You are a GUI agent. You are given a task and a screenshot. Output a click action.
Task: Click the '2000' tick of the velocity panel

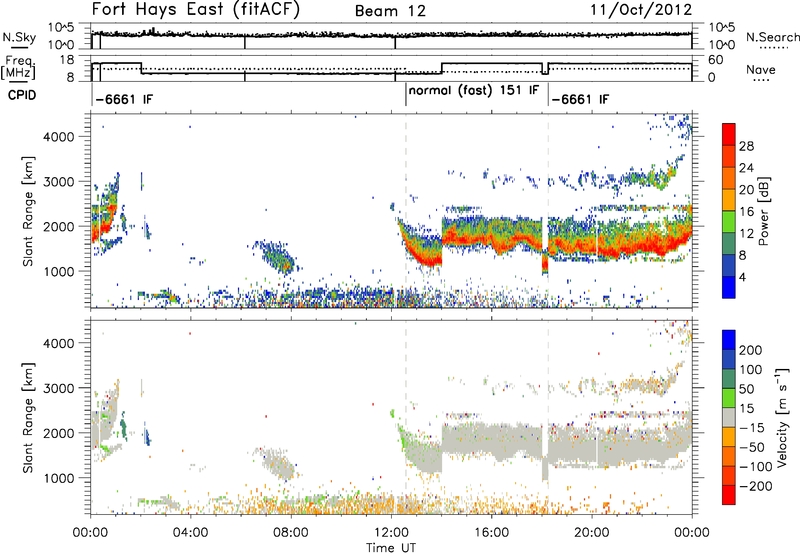tap(58, 433)
